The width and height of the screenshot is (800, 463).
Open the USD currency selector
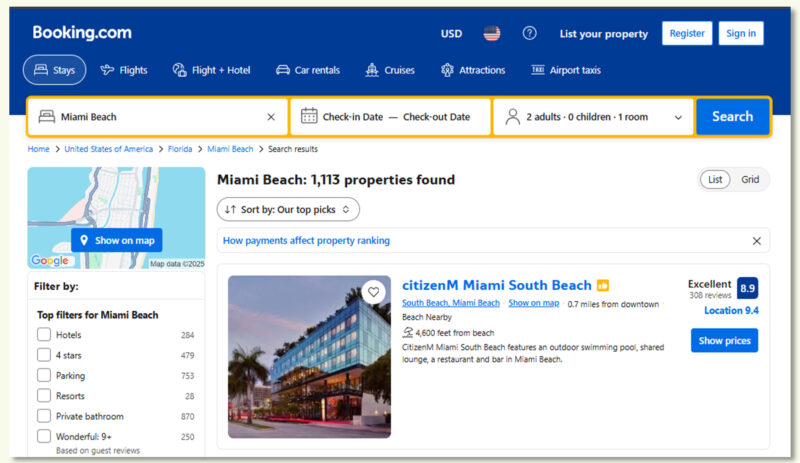click(452, 34)
